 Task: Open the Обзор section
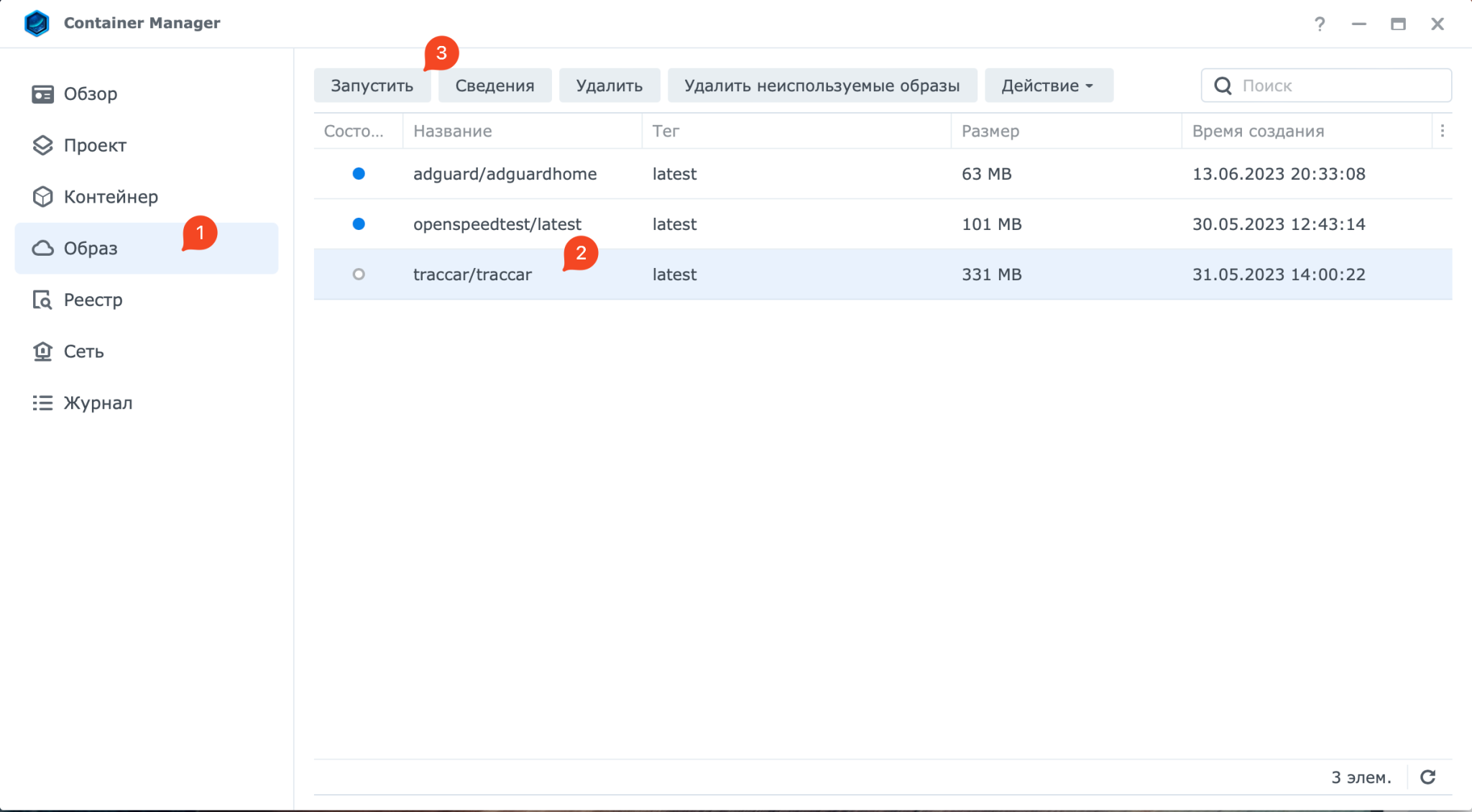coord(147,94)
